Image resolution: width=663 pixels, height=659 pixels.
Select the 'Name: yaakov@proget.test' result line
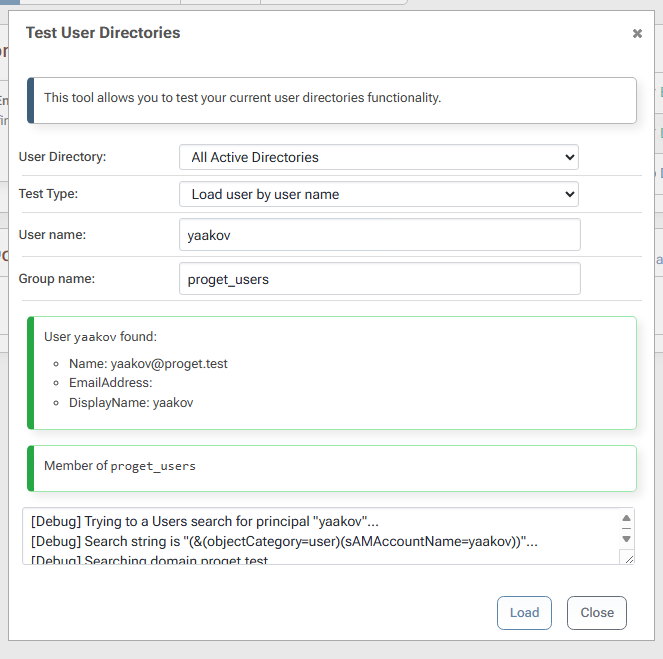pyautogui.click(x=148, y=364)
